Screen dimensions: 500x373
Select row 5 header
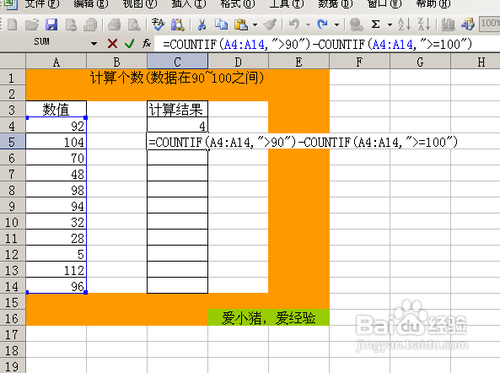[12, 142]
